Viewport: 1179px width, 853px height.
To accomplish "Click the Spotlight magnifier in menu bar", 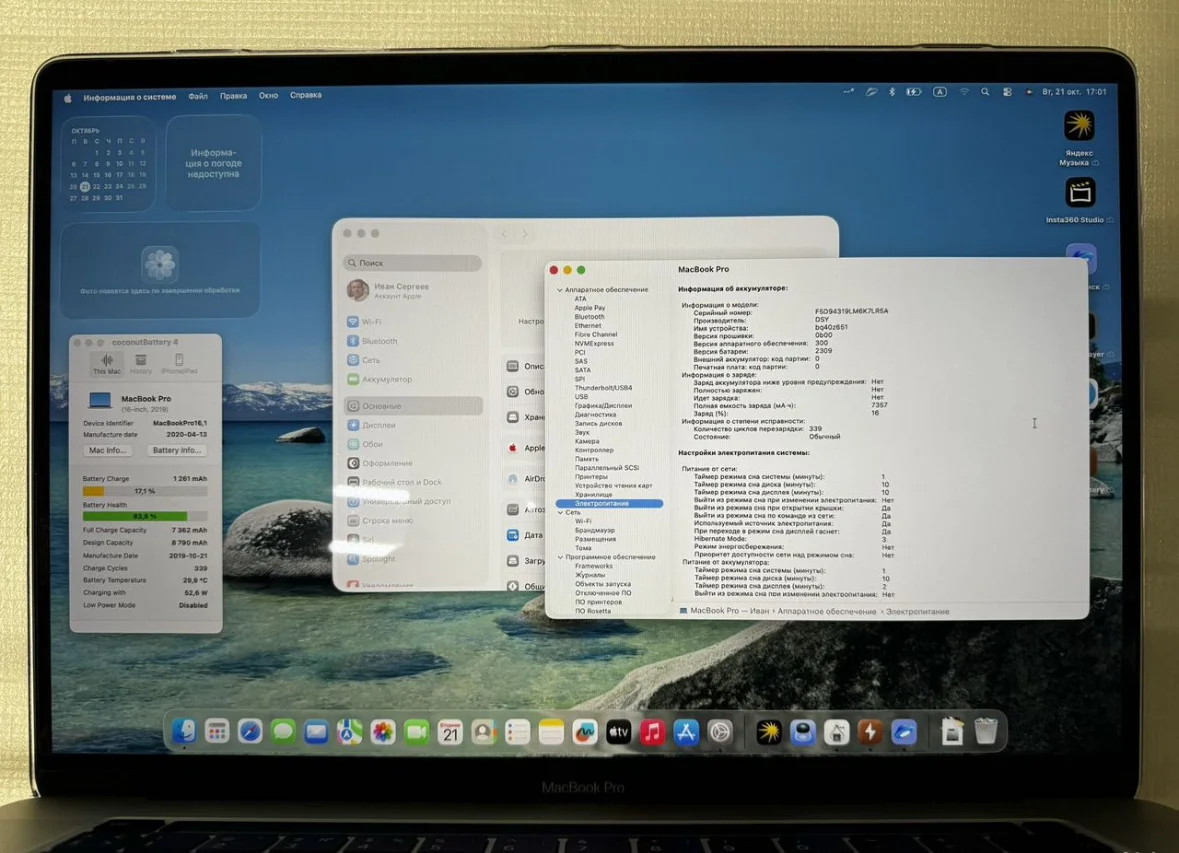I will [985, 92].
